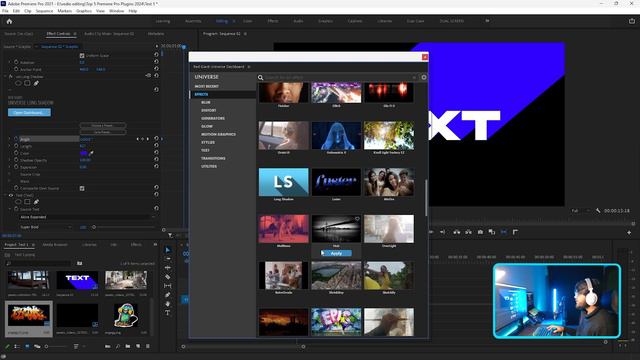Viewport: 640px width, 360px height.
Task: Select the Pen tool in Tools panel
Action: pos(168,295)
